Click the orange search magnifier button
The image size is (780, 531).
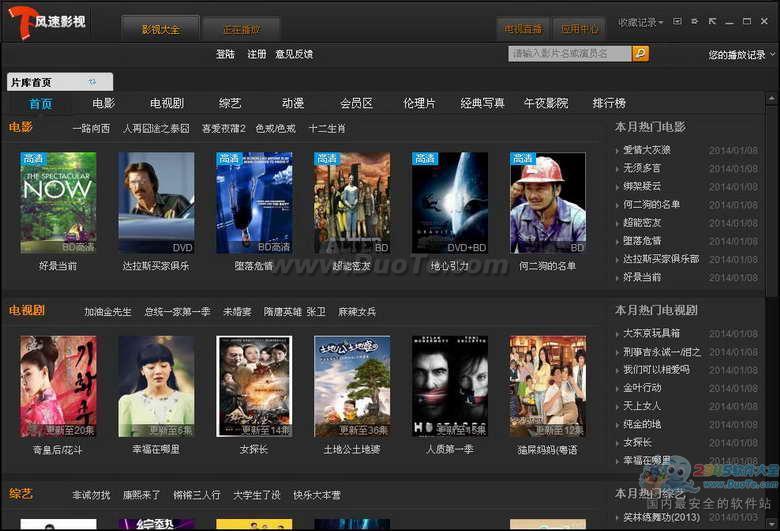640,53
